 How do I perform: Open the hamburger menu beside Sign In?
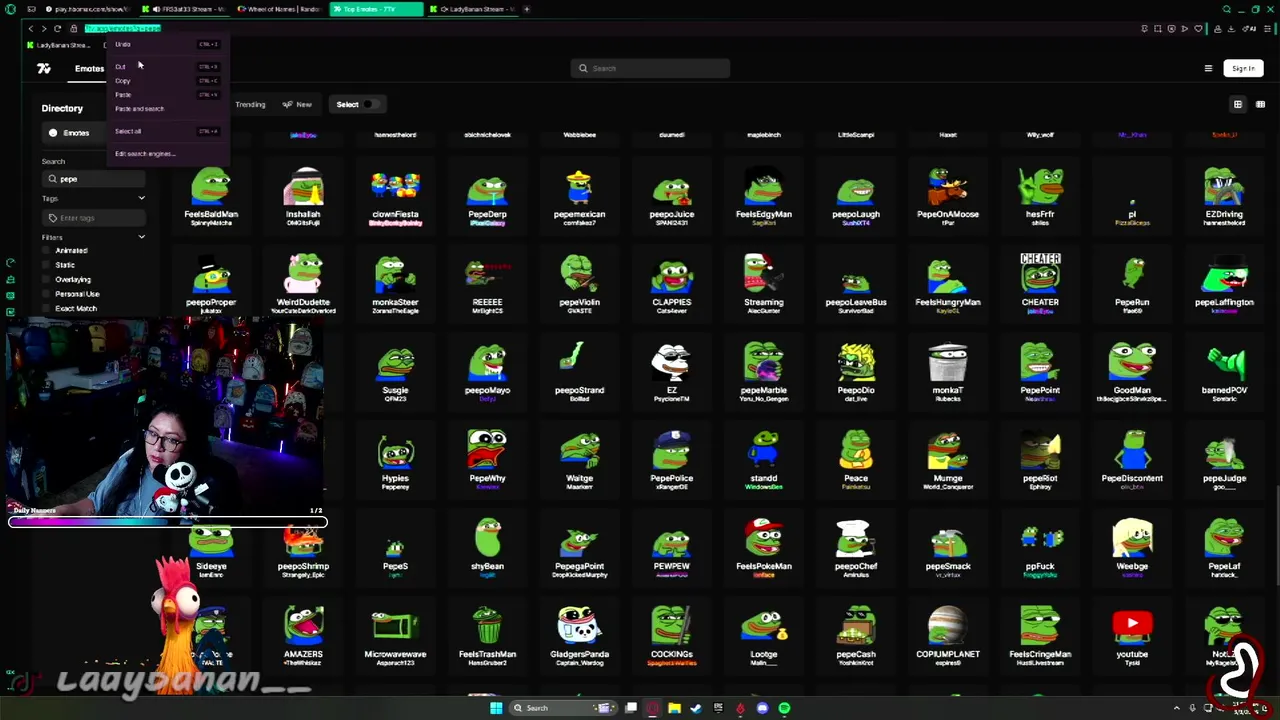[1208, 68]
